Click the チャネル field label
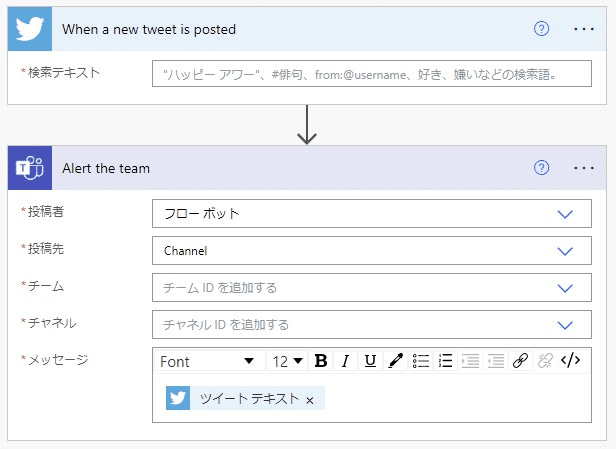 click(x=52, y=323)
